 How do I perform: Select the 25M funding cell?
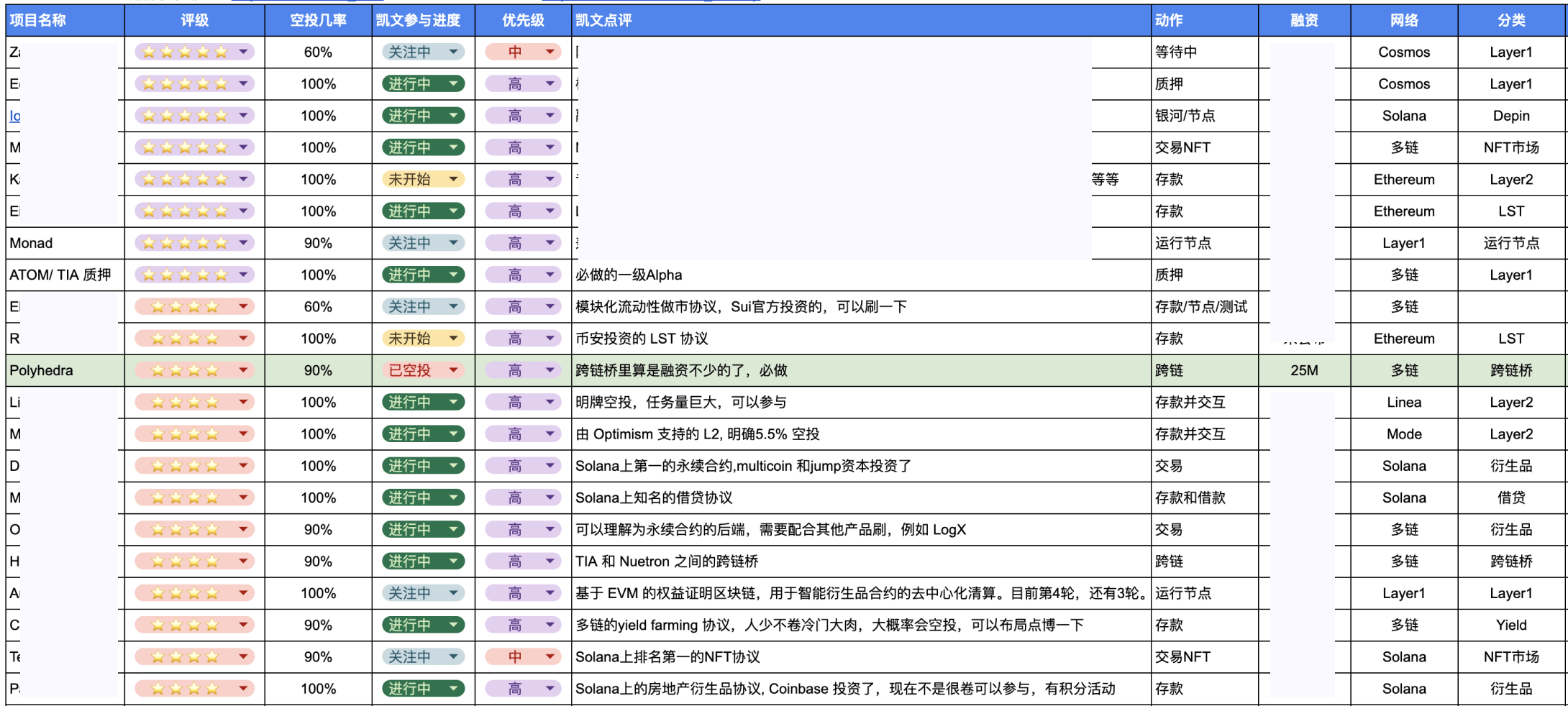1305,370
